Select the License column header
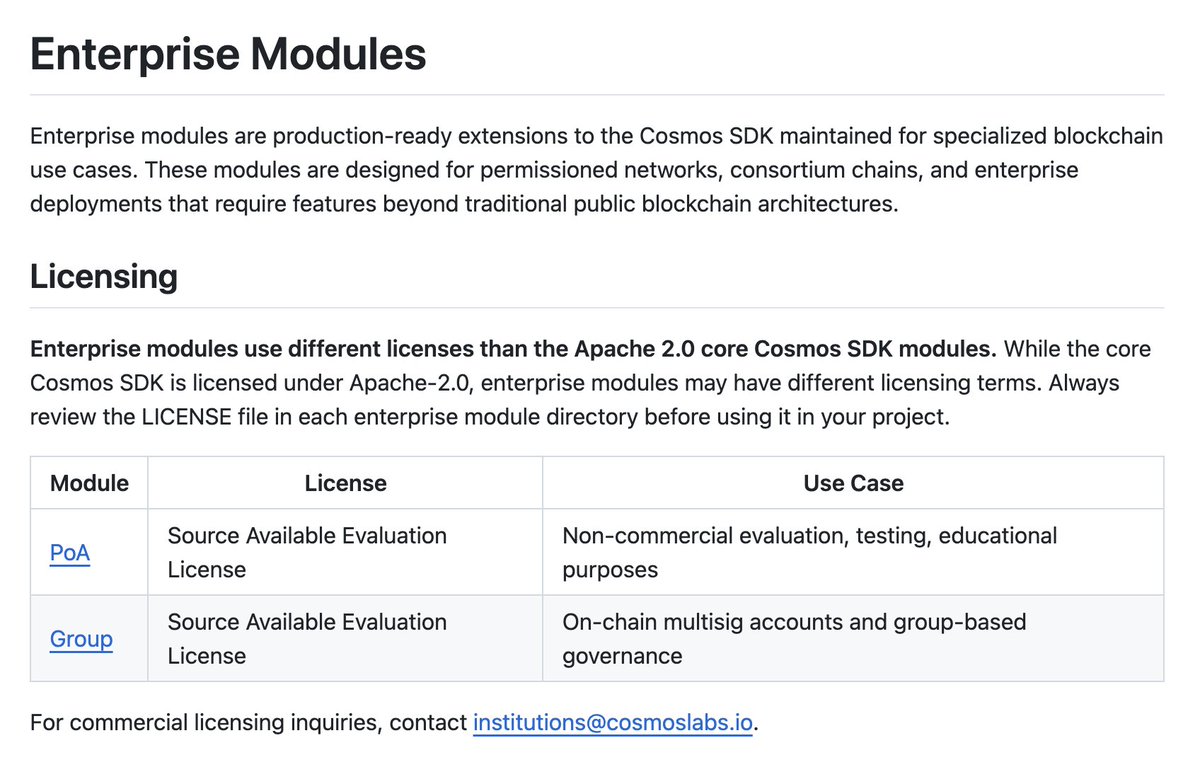This screenshot has height=767, width=1200. point(345,484)
